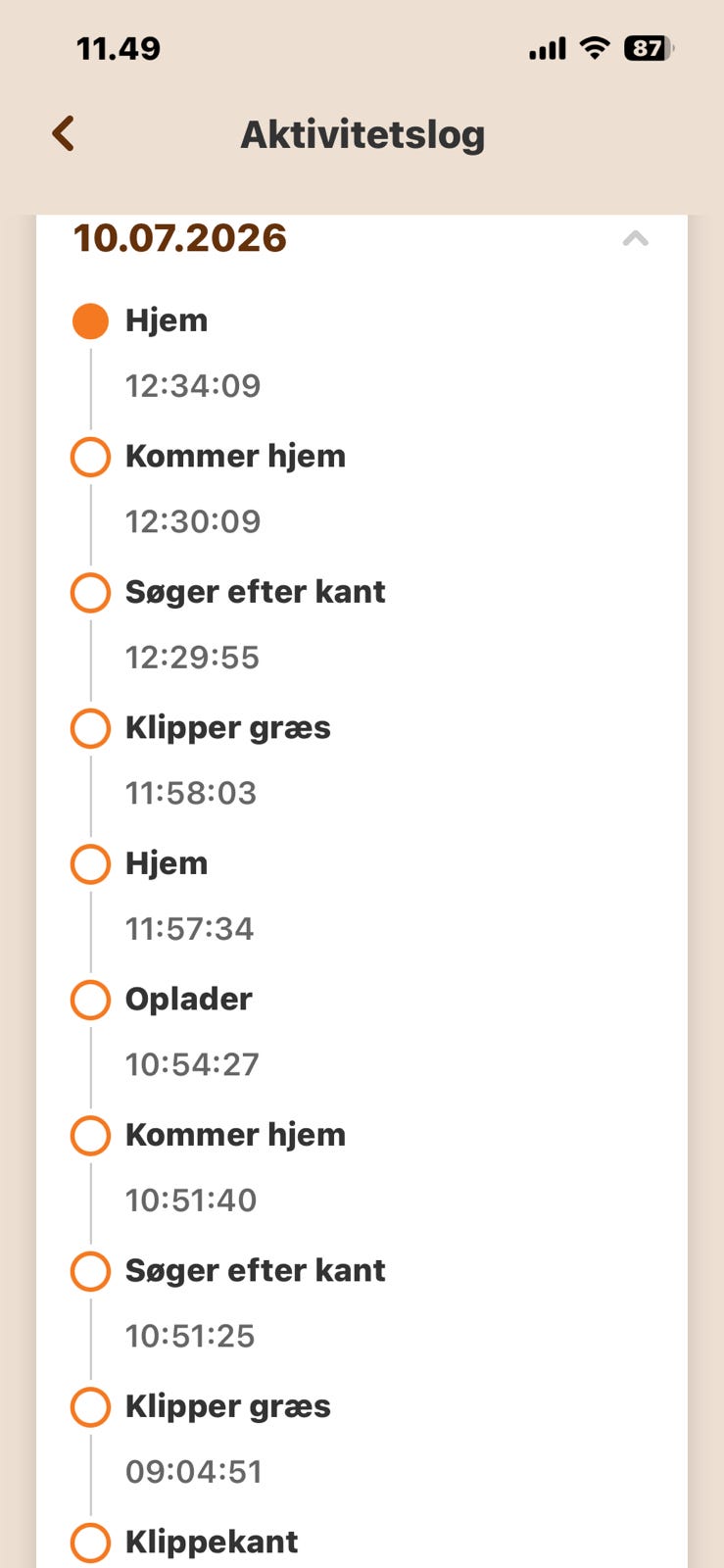This screenshot has height=1568, width=724.
Task: Tap the back arrow in the header
Action: (64, 133)
